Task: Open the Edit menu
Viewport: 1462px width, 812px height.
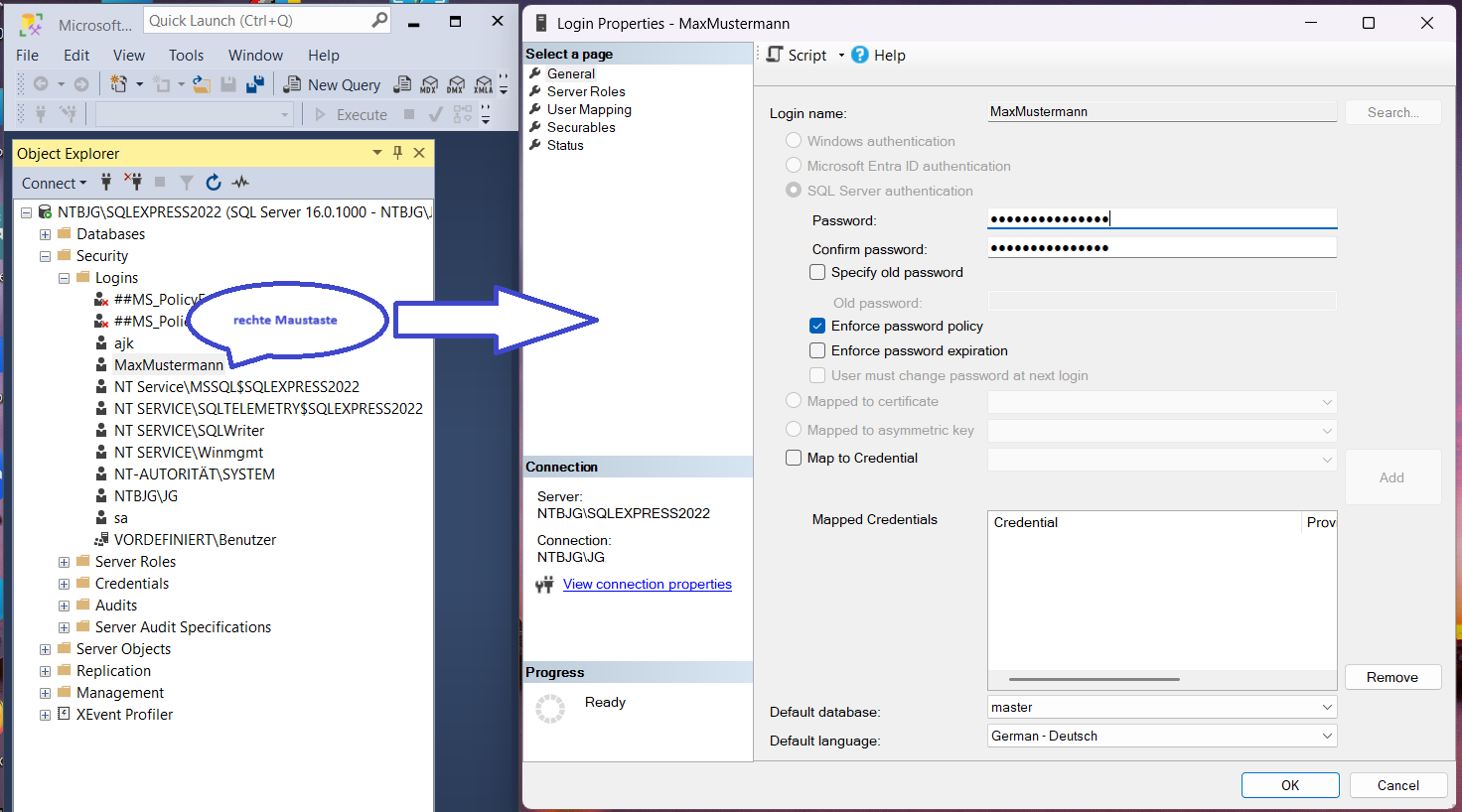Action: [76, 56]
